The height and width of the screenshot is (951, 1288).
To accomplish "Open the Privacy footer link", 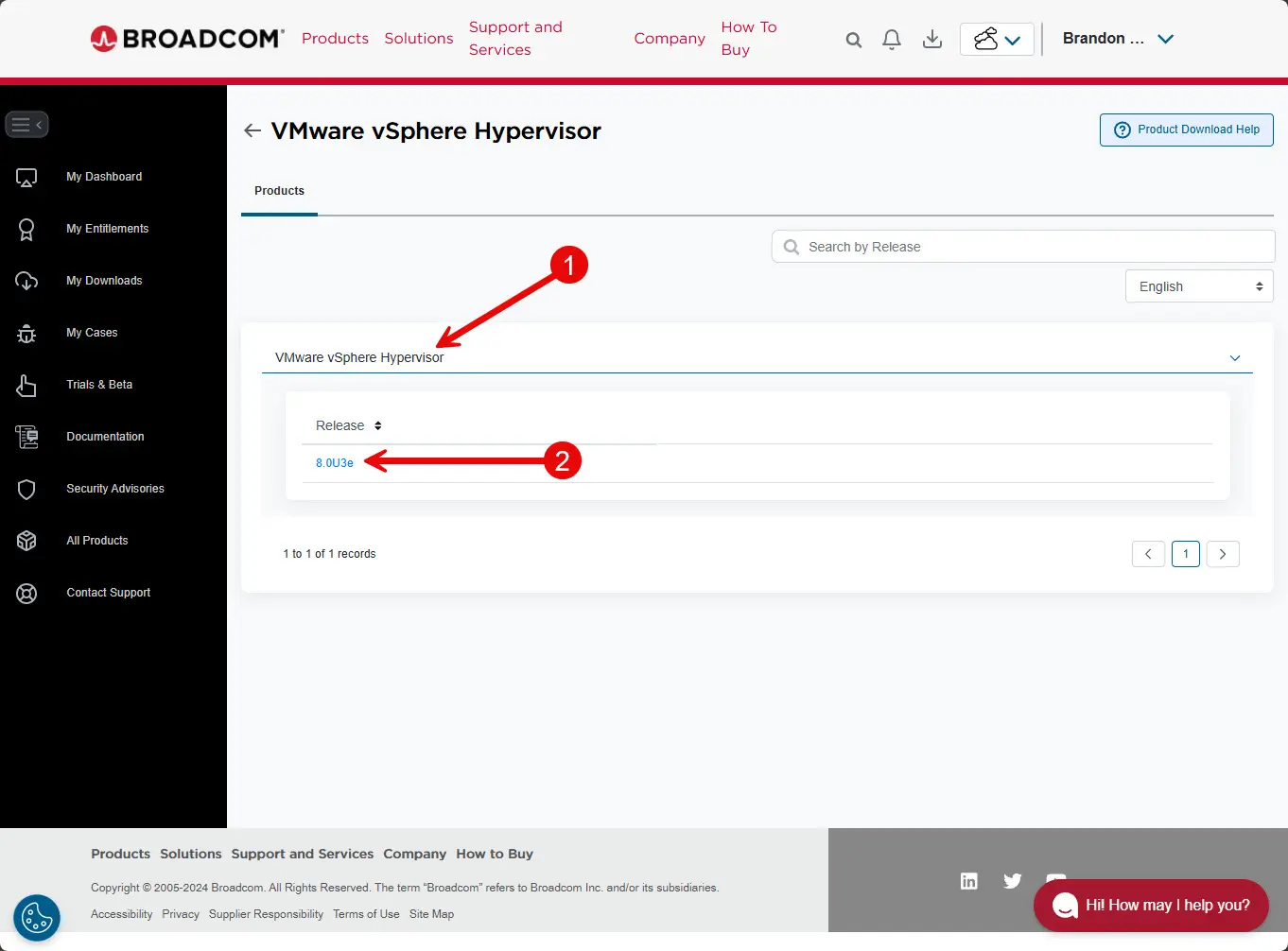I will coord(181,914).
